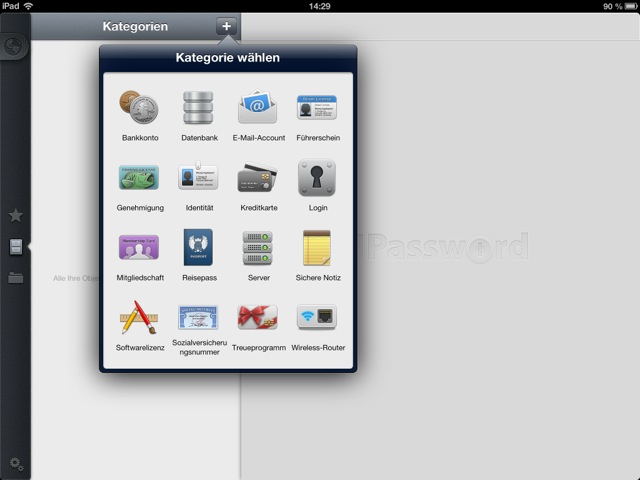Pick the Treueprogramm gift card icon
Image resolution: width=640 pixels, height=480 pixels.
258,317
